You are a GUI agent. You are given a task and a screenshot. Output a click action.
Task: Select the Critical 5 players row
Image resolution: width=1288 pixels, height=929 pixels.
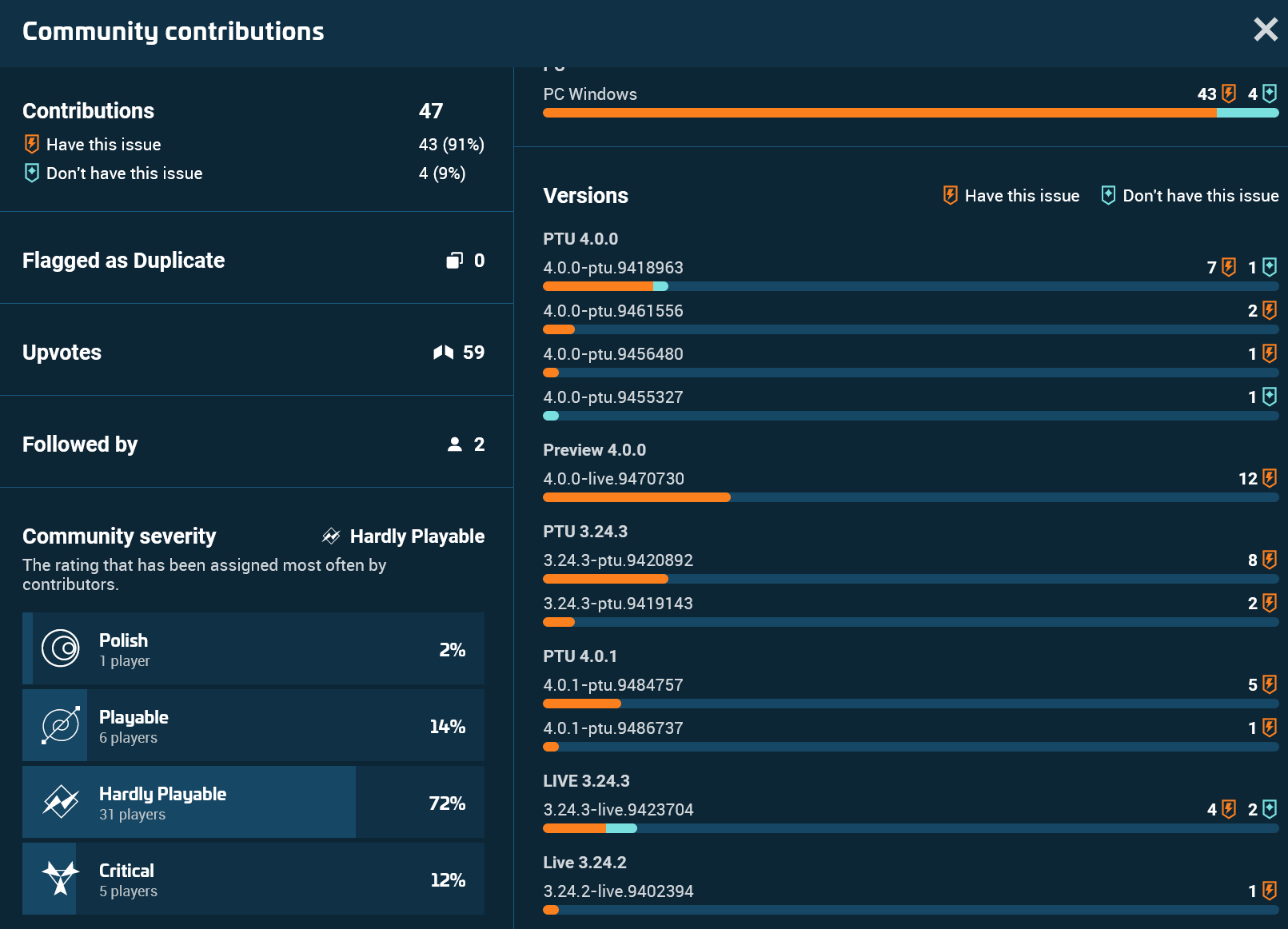pos(253,879)
